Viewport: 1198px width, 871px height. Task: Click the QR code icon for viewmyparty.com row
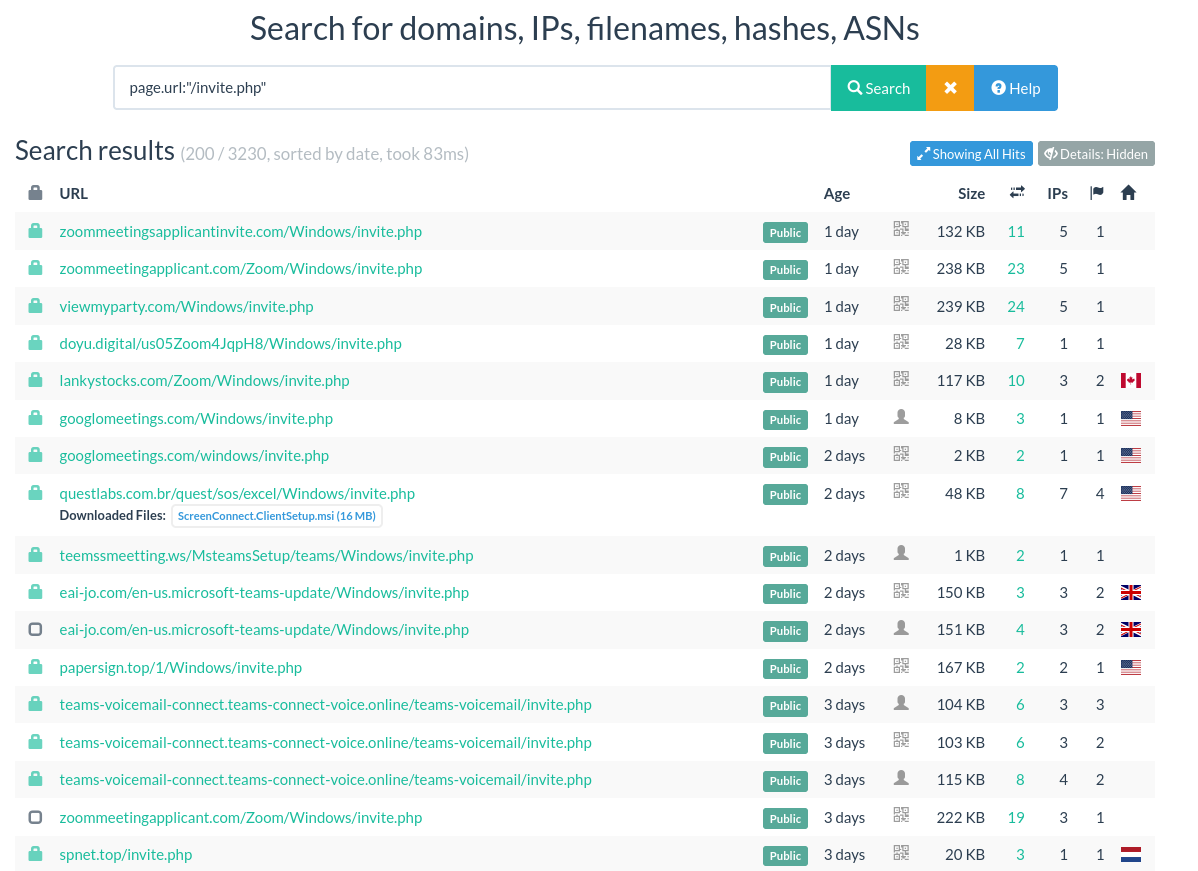tap(901, 304)
